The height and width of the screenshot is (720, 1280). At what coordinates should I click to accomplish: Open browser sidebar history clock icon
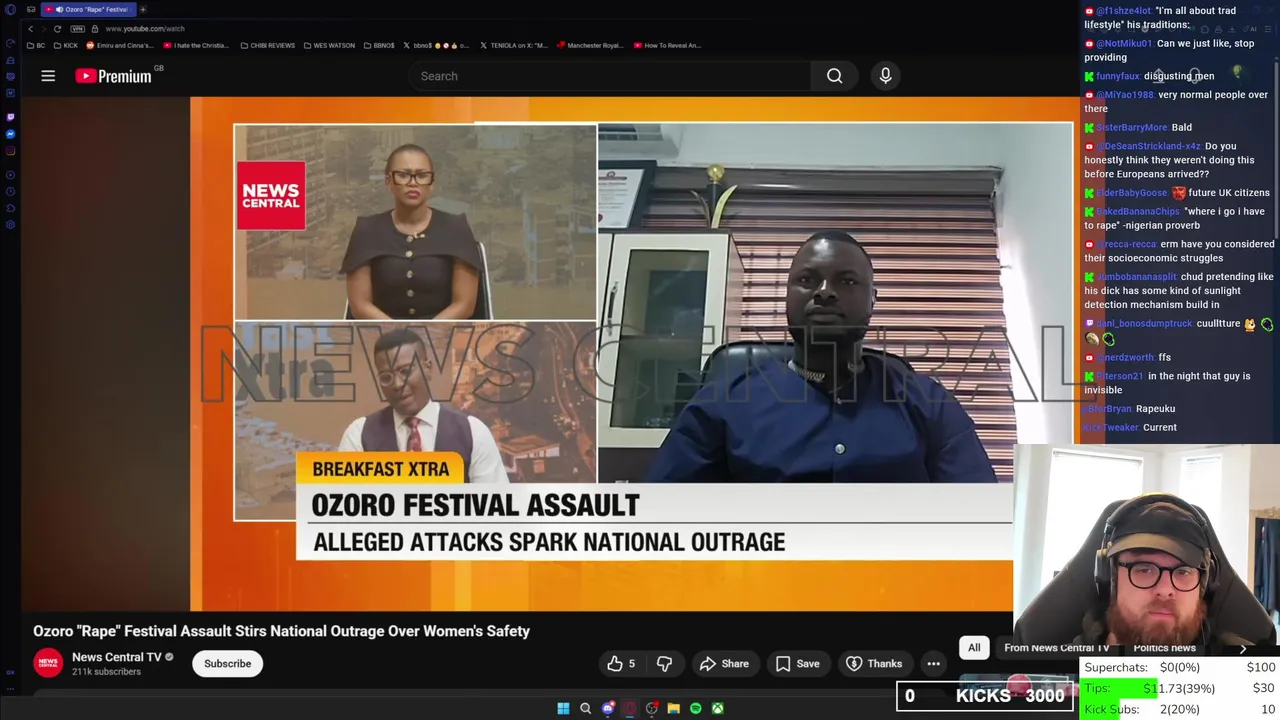click(11, 191)
